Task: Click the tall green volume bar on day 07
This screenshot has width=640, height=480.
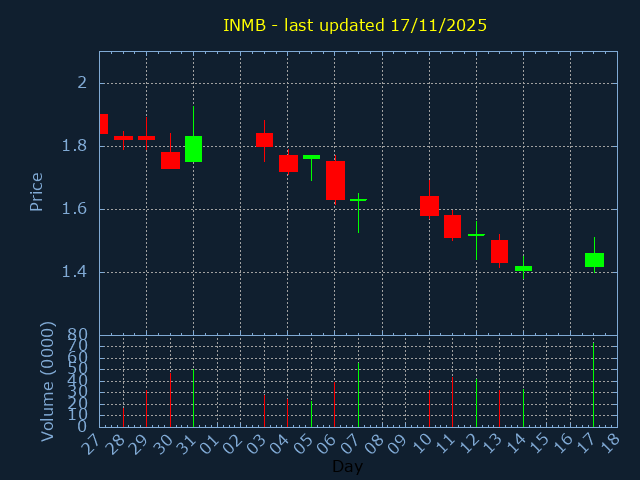Action: [x=358, y=395]
